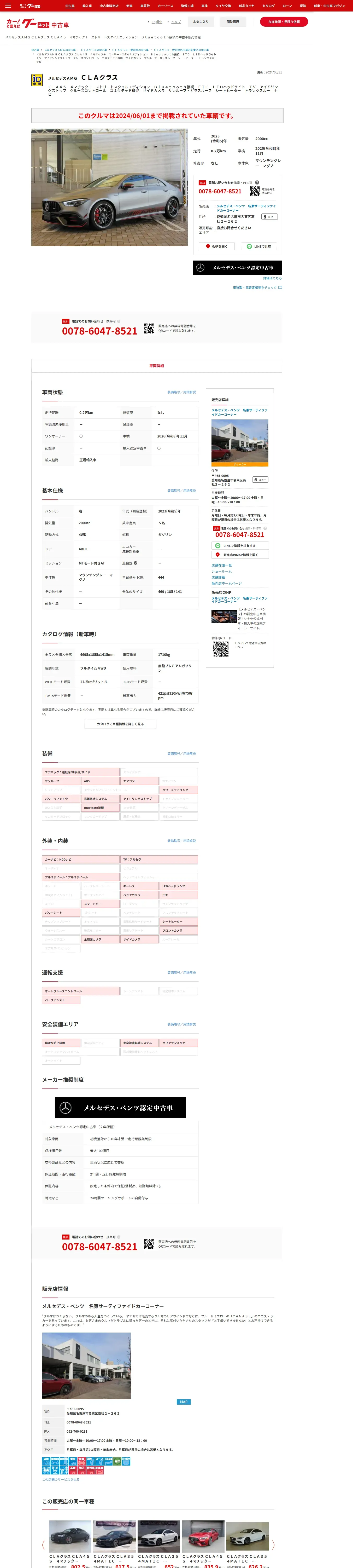Click previous arrow of dealer car carousel
The image size is (353, 1568).
coord(43,1545)
